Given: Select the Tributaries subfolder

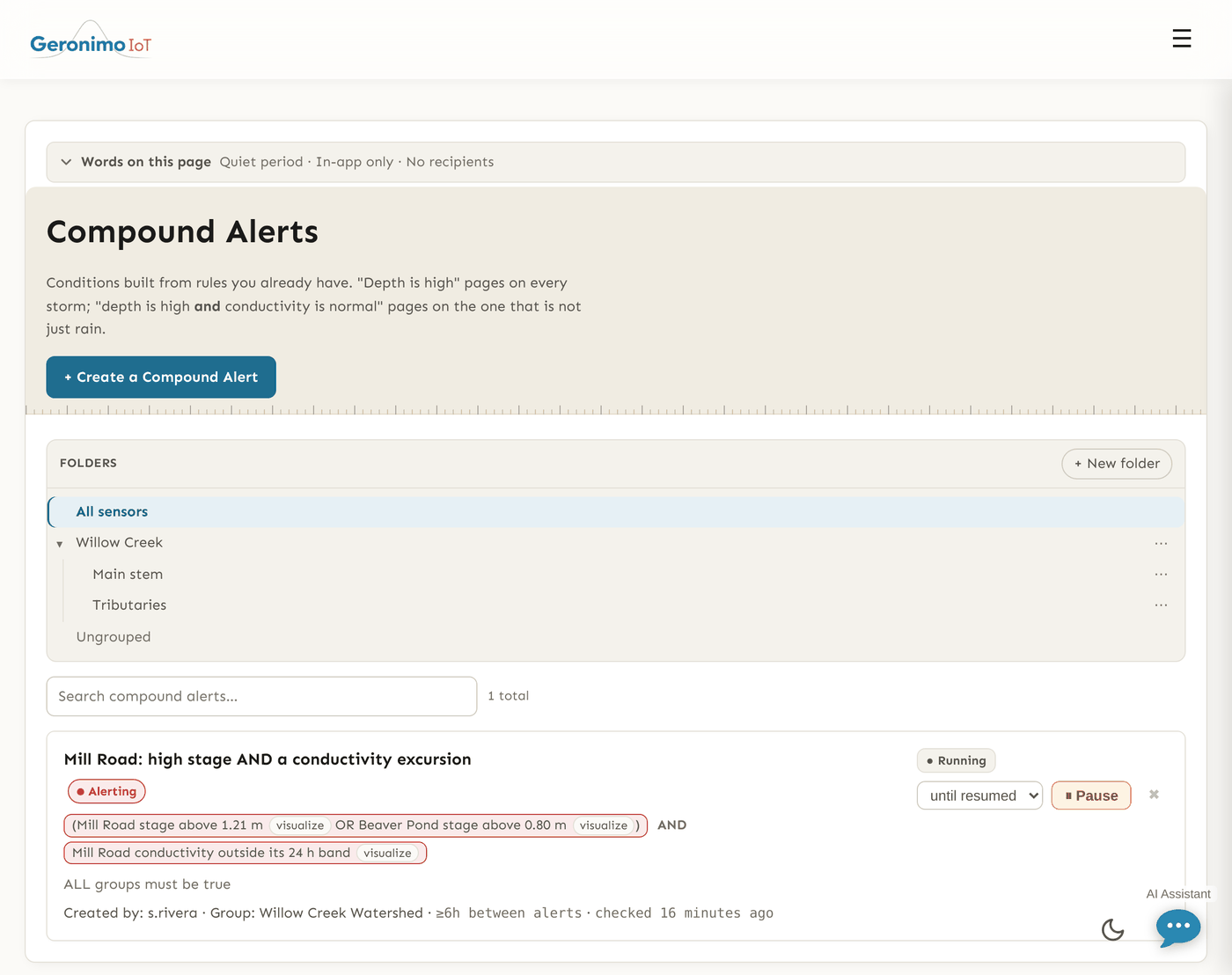Looking at the screenshot, I should coord(129,605).
